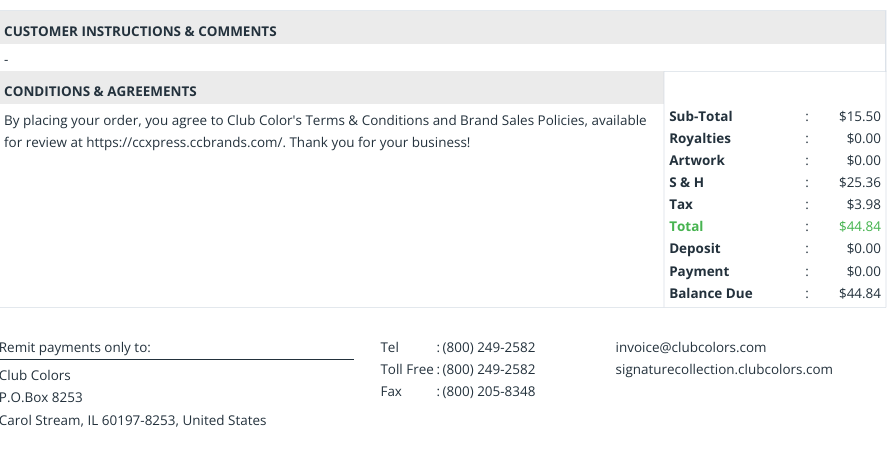896x462 pixels.
Task: Click the Club Colors company name
Action: point(35,375)
